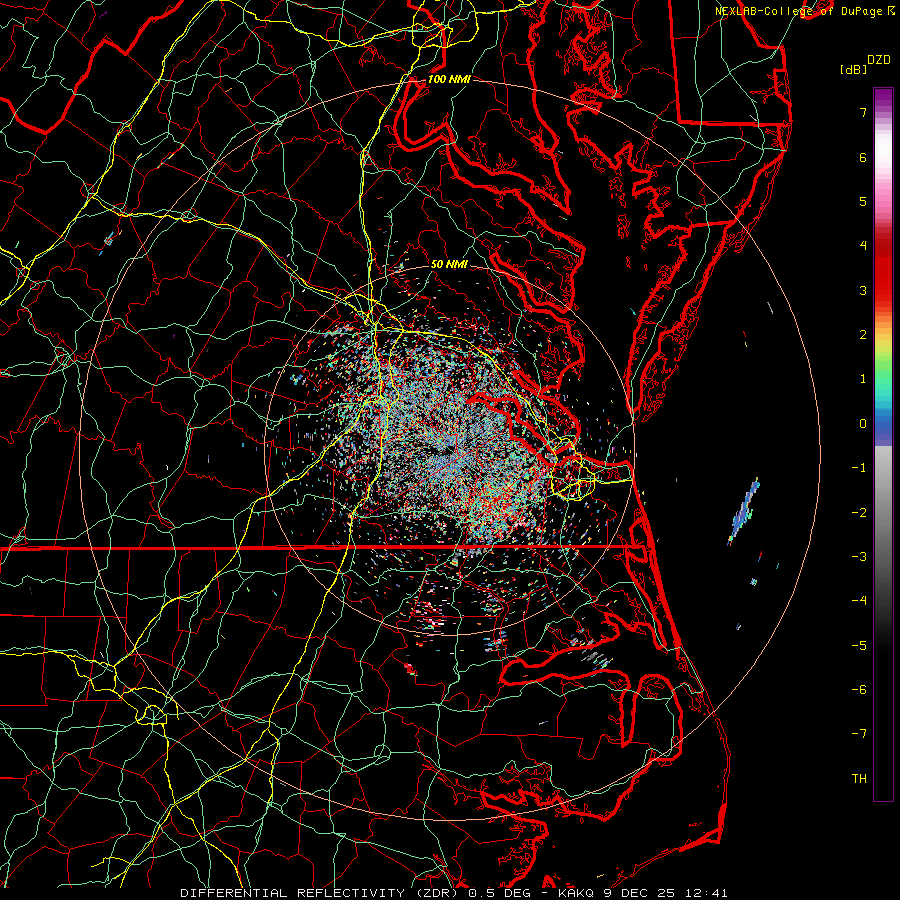Select the 6 value on the dB scale
Screen dimensions: 900x900
click(863, 157)
